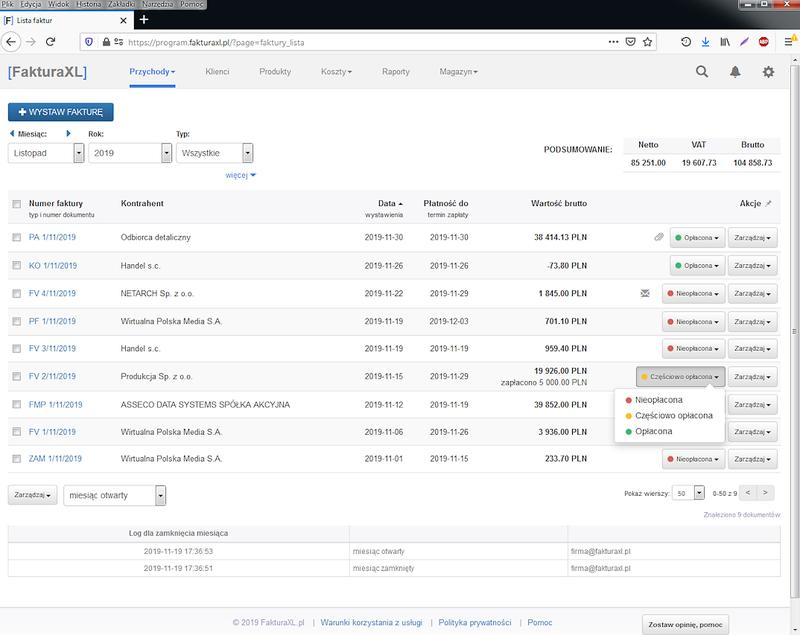Go to previous month arrow
The image size is (800, 635).
(11, 134)
